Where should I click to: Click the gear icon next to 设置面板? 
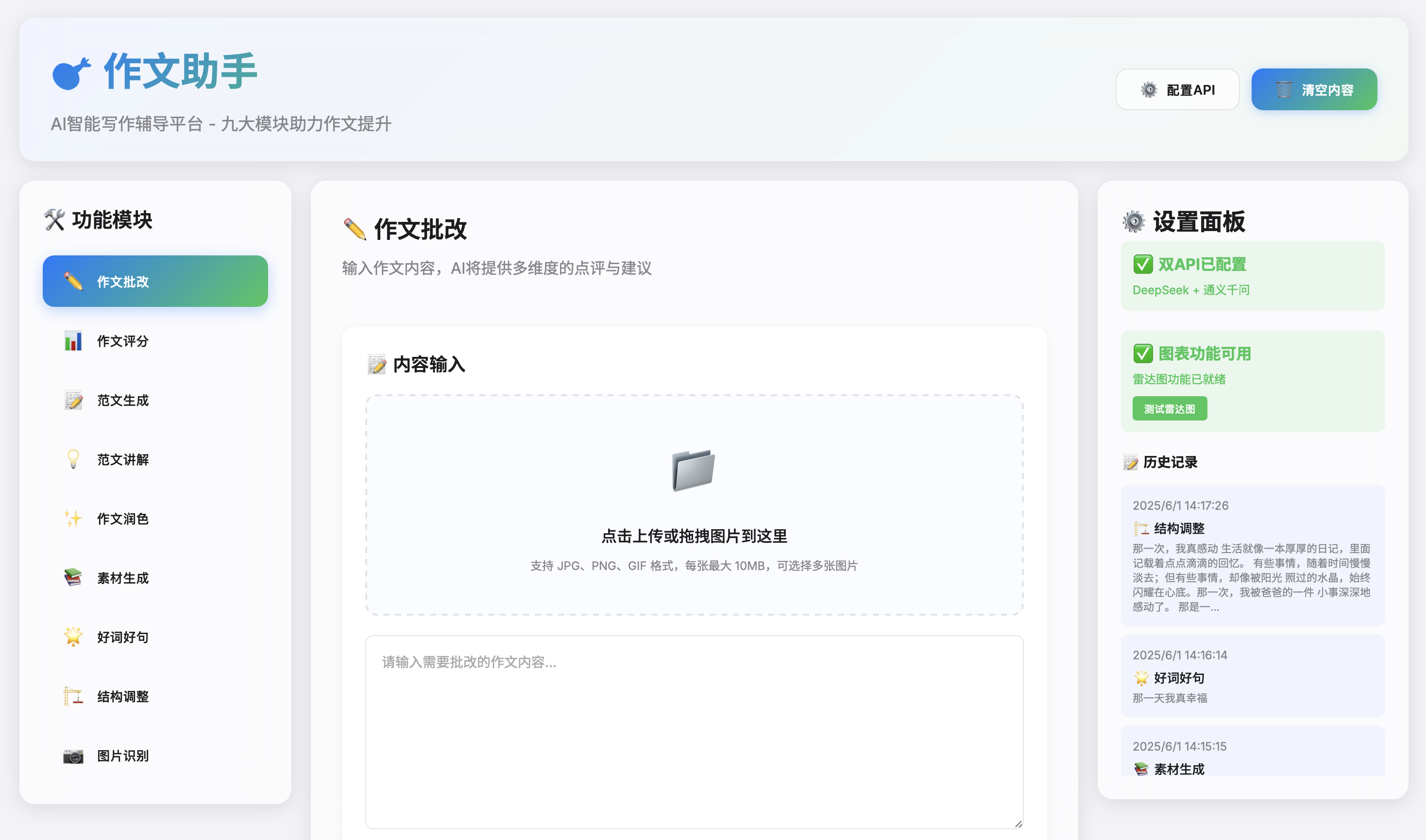click(x=1133, y=221)
